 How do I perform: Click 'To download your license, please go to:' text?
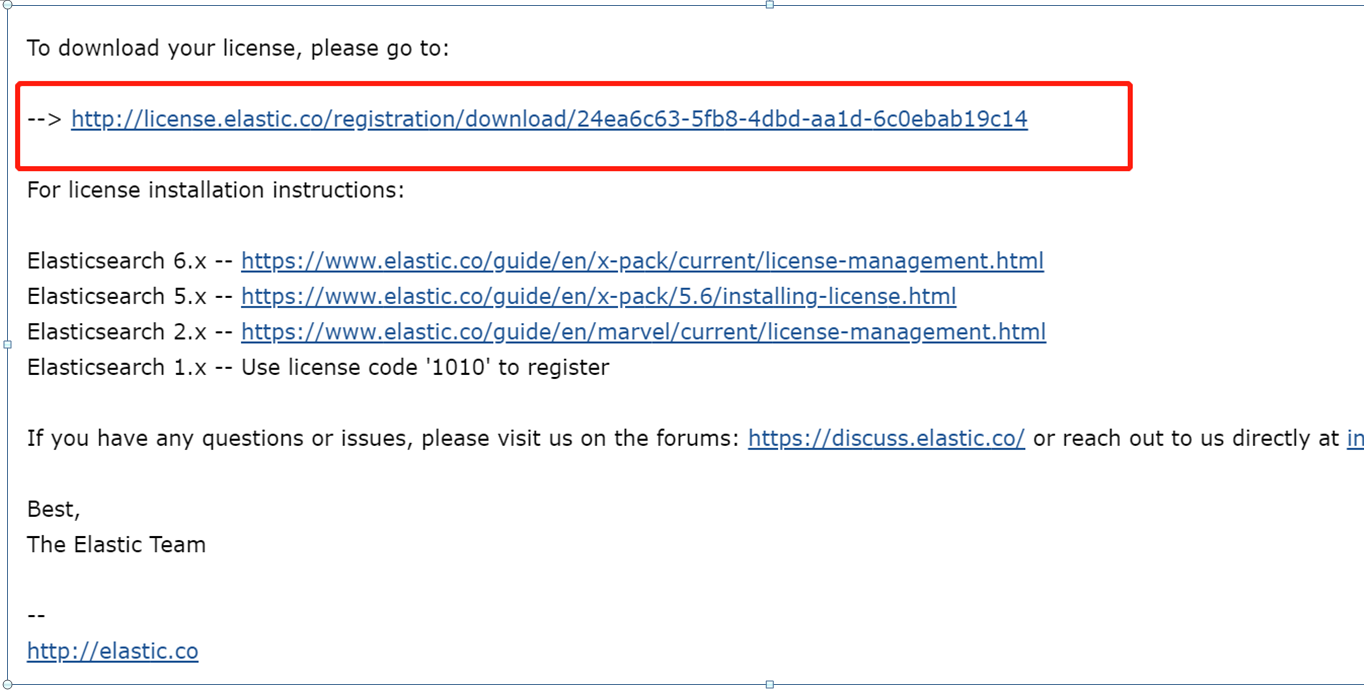click(x=238, y=48)
